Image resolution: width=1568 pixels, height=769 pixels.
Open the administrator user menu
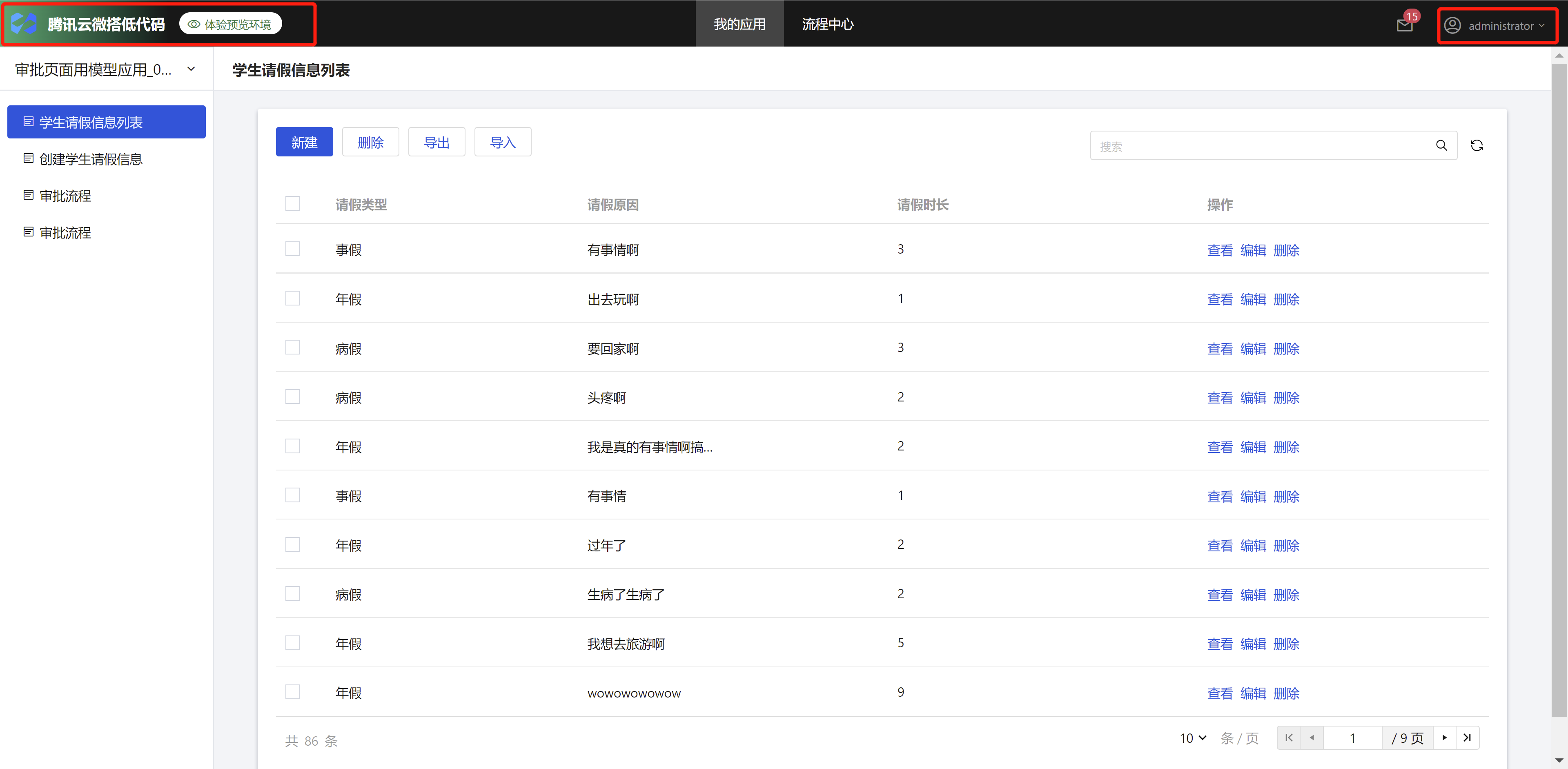1497,26
